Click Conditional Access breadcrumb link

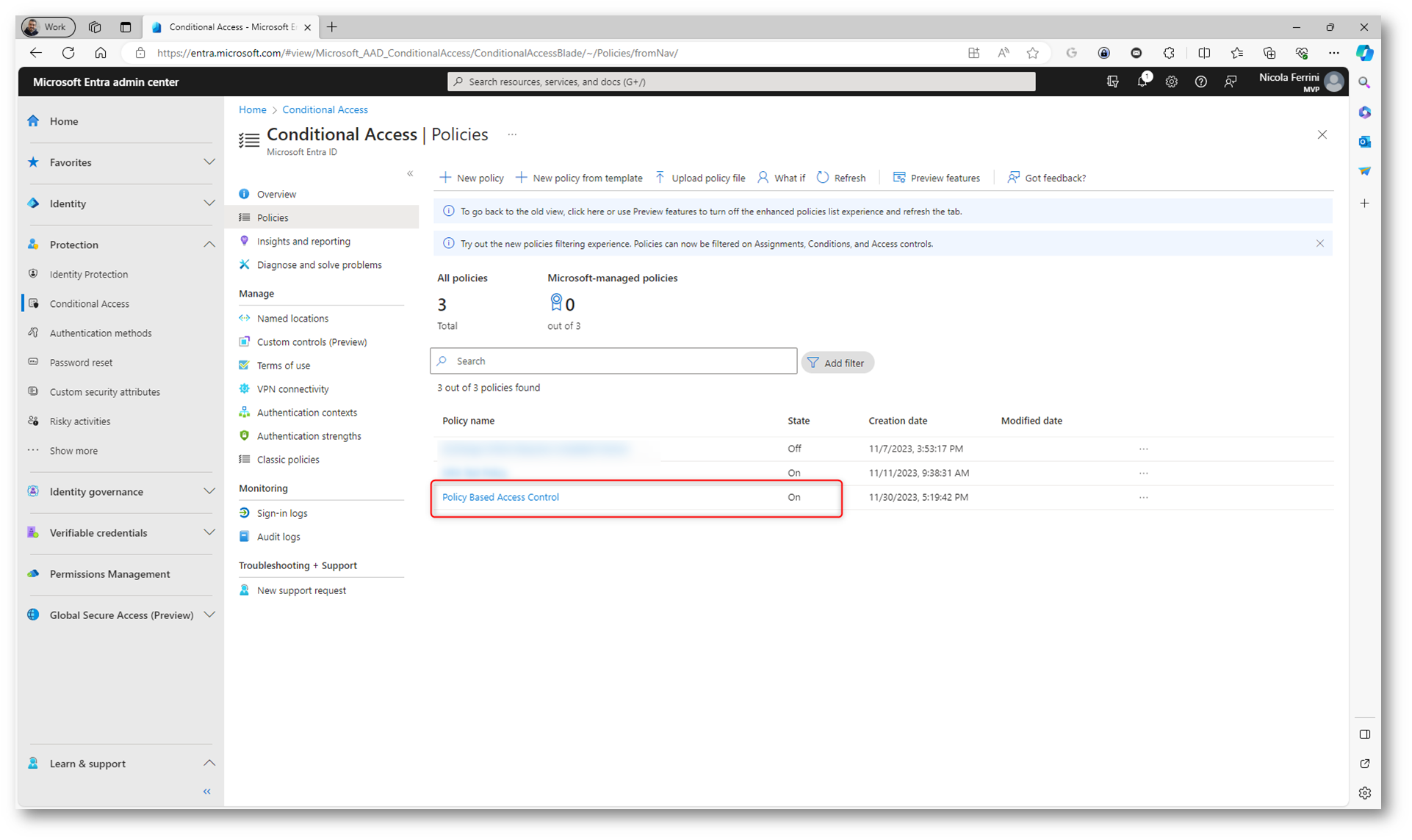click(x=325, y=109)
